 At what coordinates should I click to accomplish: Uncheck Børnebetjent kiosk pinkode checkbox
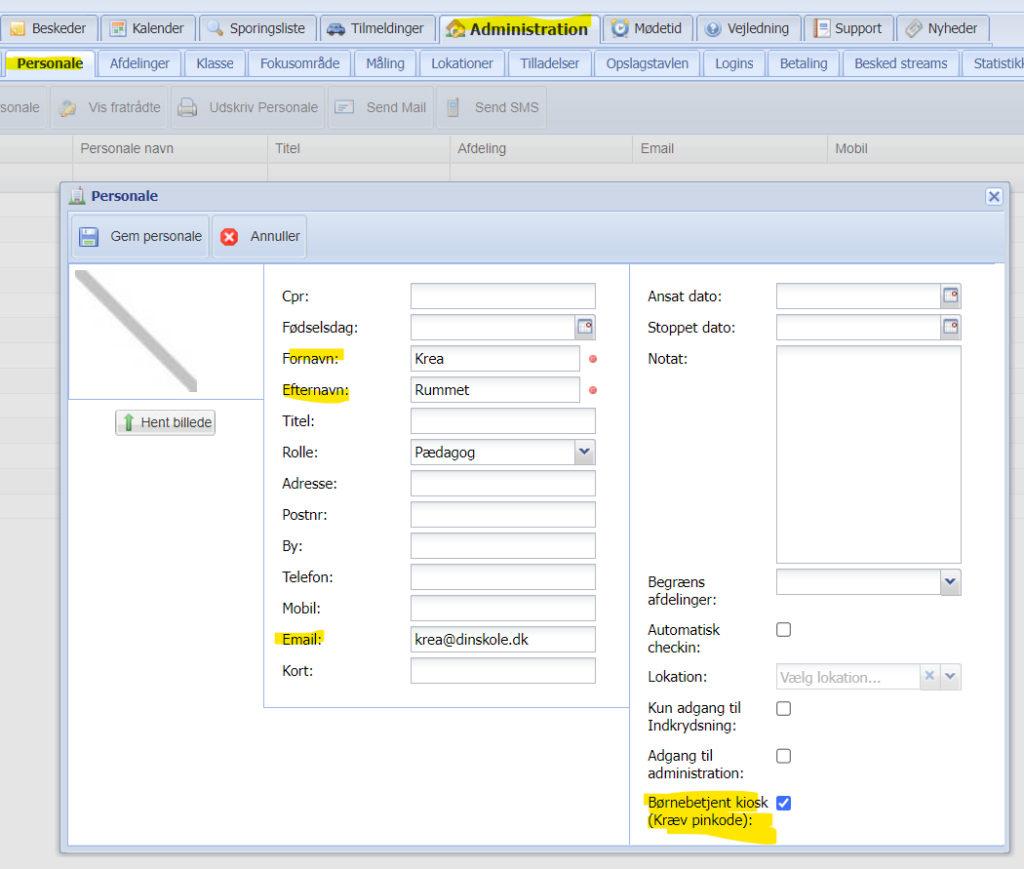[784, 802]
